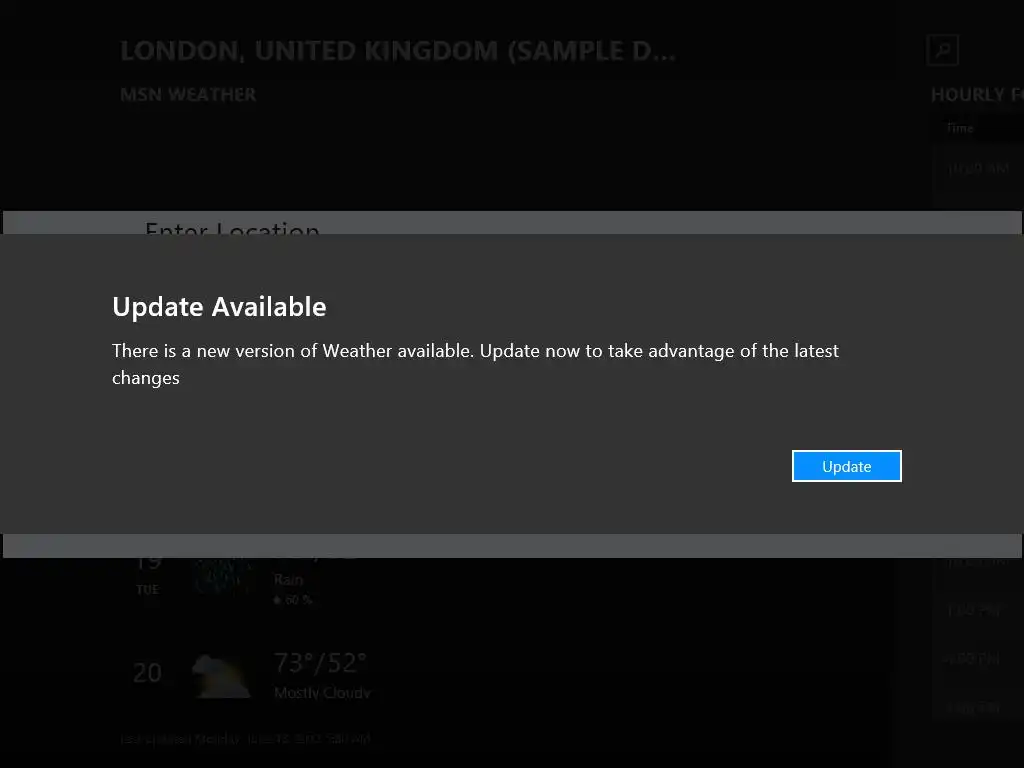The height and width of the screenshot is (768, 1024).
Task: Open the day 20 forecast entry
Action: pos(251,675)
